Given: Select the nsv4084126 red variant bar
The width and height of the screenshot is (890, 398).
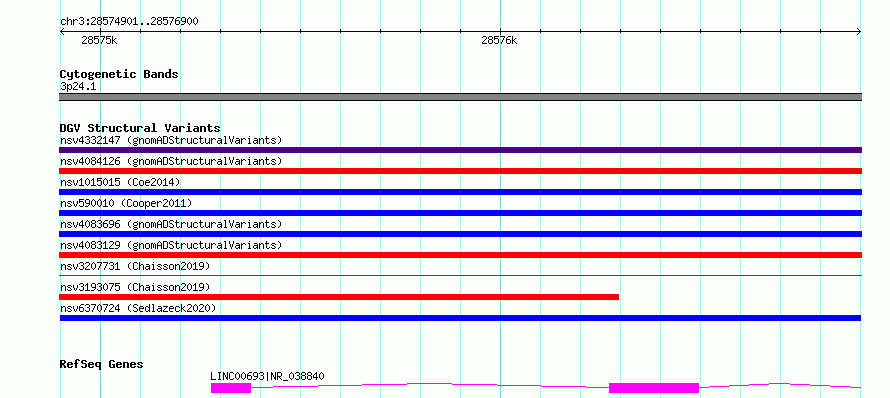Looking at the screenshot, I should click(460, 171).
